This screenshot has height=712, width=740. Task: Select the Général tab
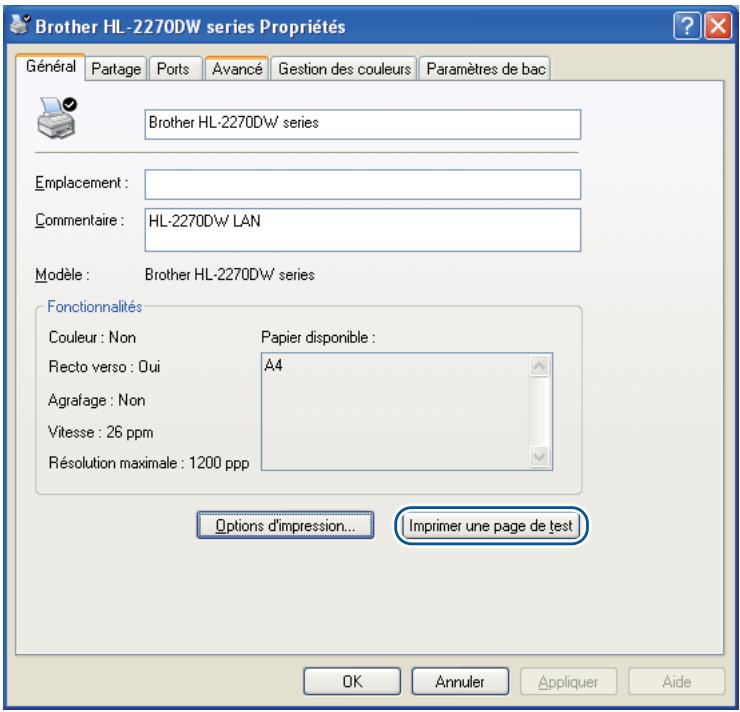point(50,67)
